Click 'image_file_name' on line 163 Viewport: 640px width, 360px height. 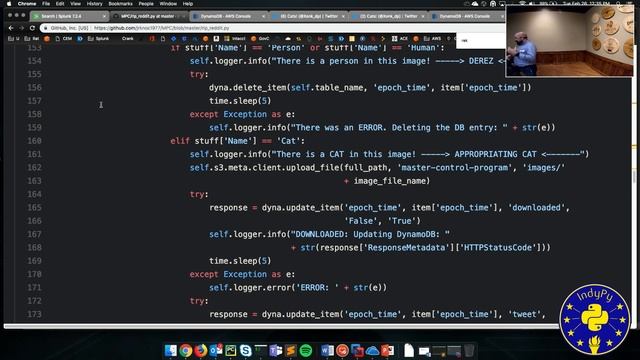[389, 181]
